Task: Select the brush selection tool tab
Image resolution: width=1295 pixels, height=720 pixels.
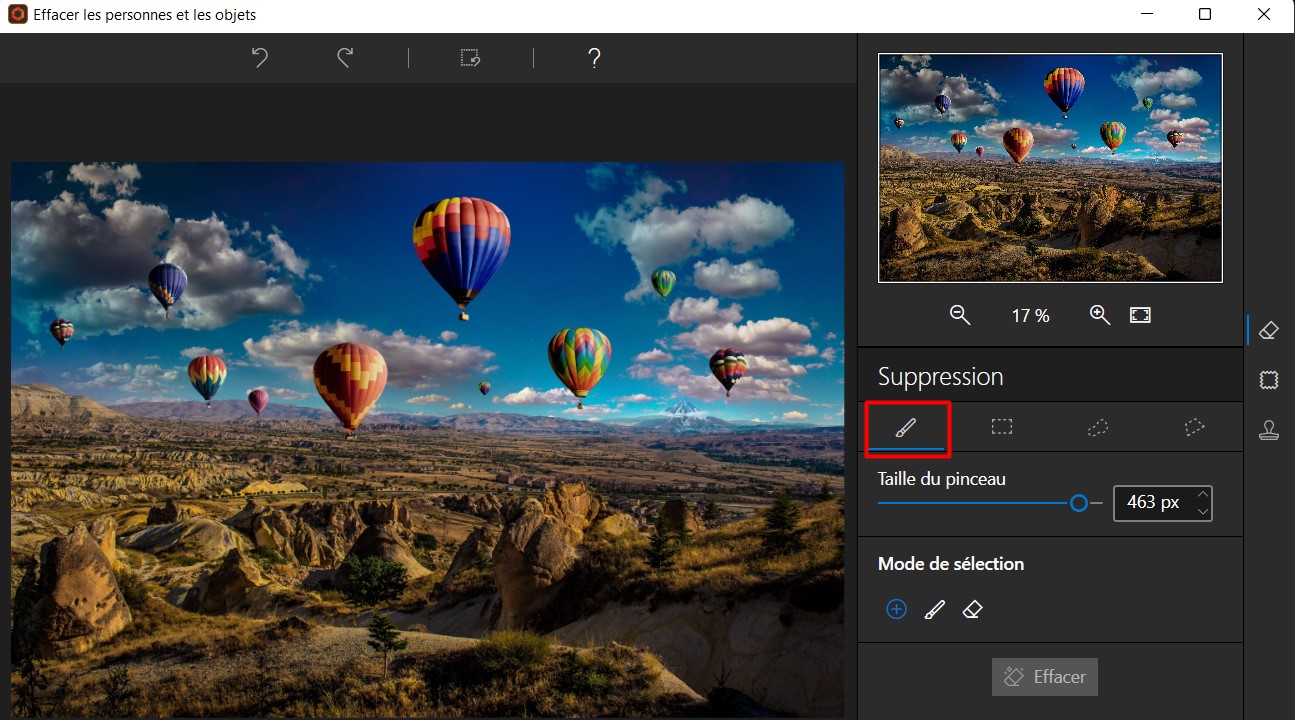Action: pos(905,427)
